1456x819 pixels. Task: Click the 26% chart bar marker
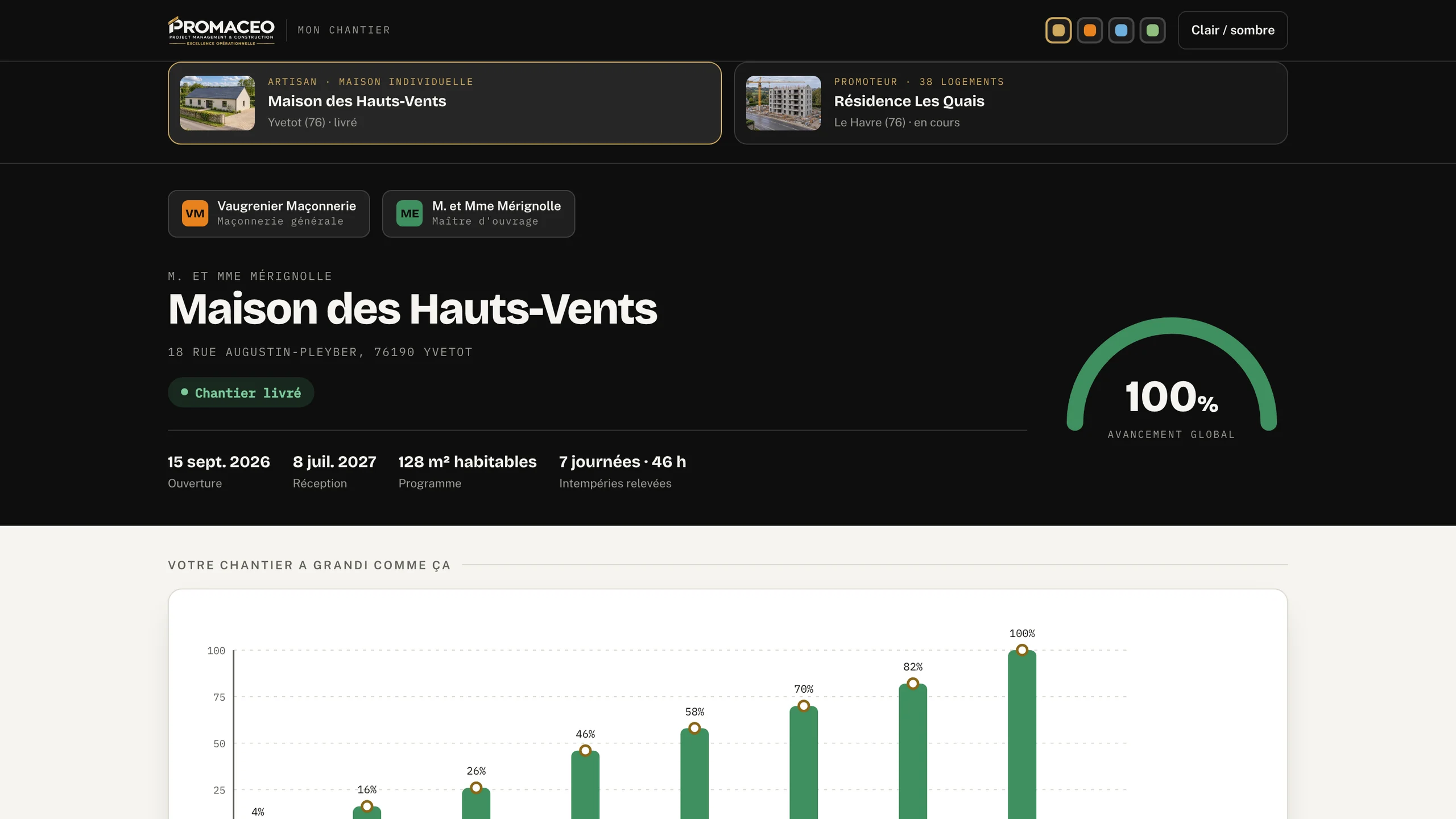[x=476, y=788]
